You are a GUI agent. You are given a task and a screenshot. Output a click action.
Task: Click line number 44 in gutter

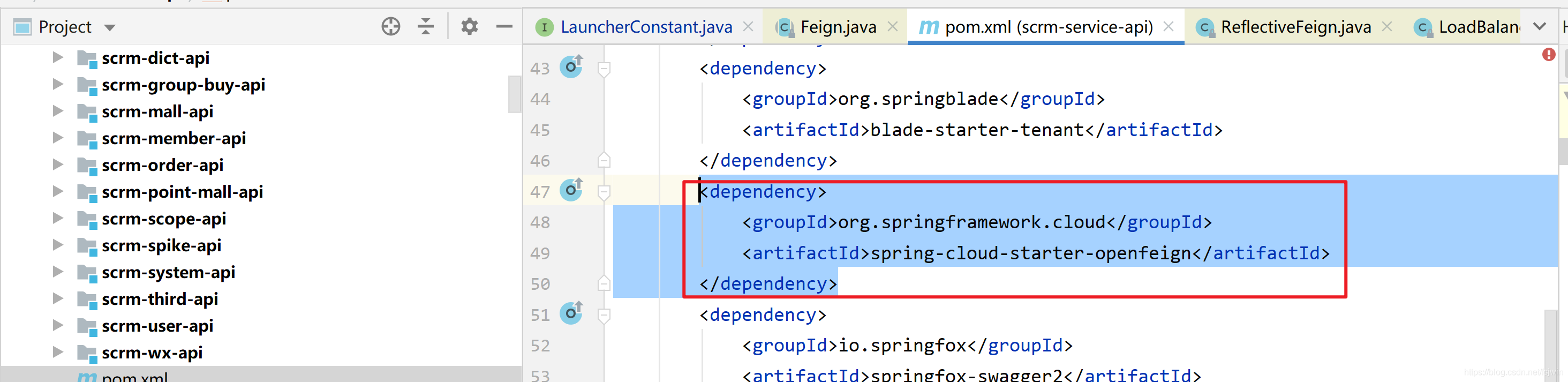pyautogui.click(x=539, y=99)
